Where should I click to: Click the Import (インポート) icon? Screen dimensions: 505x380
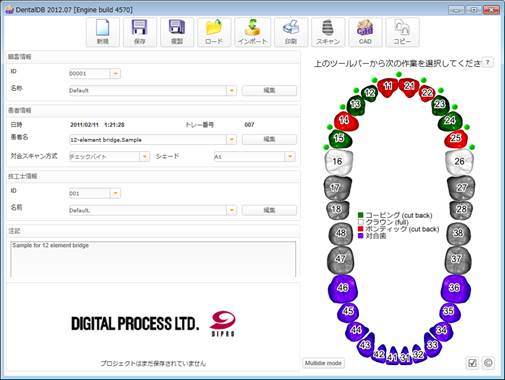(253, 32)
